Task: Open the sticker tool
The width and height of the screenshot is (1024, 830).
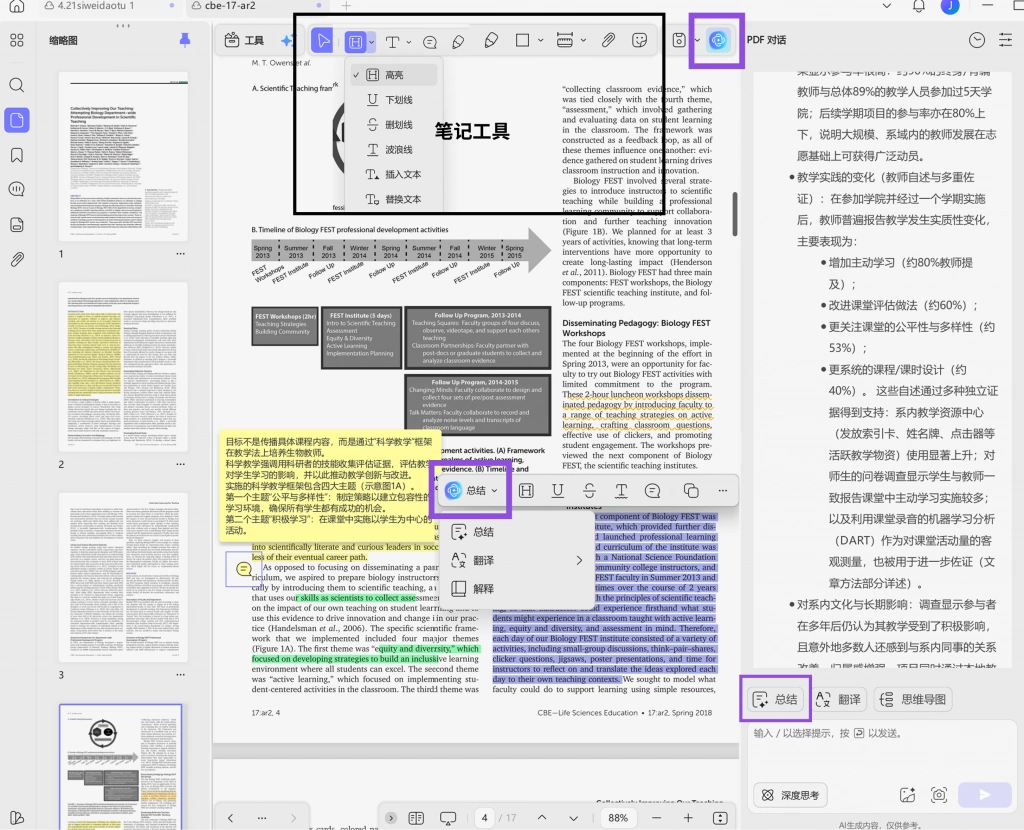Action: [639, 40]
